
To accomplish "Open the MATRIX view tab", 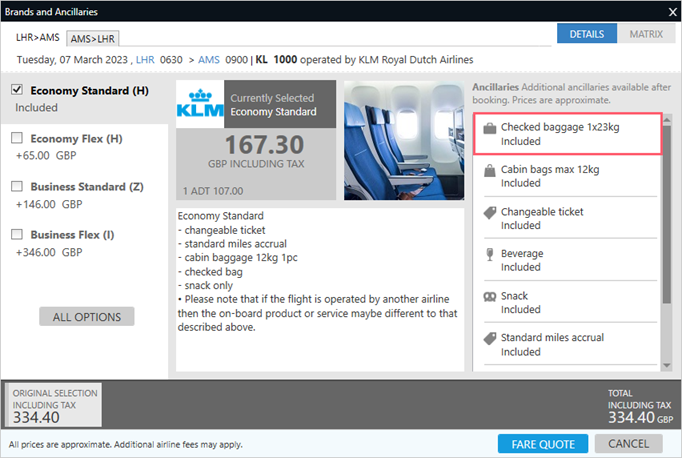I will pos(645,34).
